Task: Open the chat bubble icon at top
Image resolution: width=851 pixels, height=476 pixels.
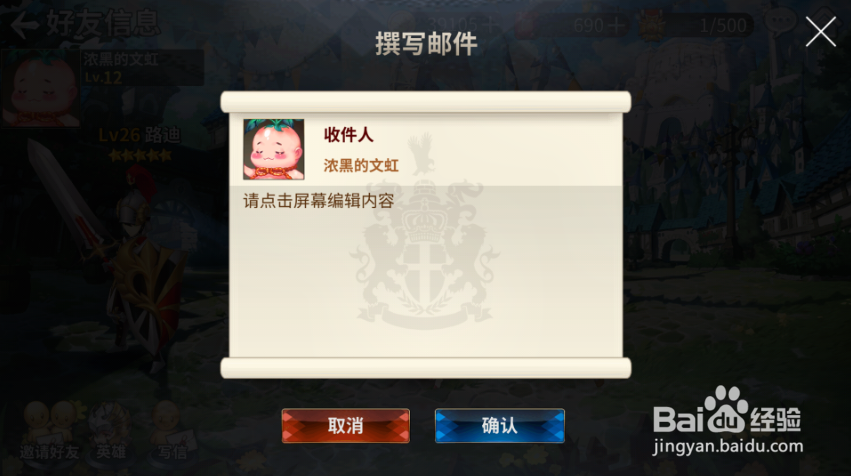Action: [x=780, y=23]
